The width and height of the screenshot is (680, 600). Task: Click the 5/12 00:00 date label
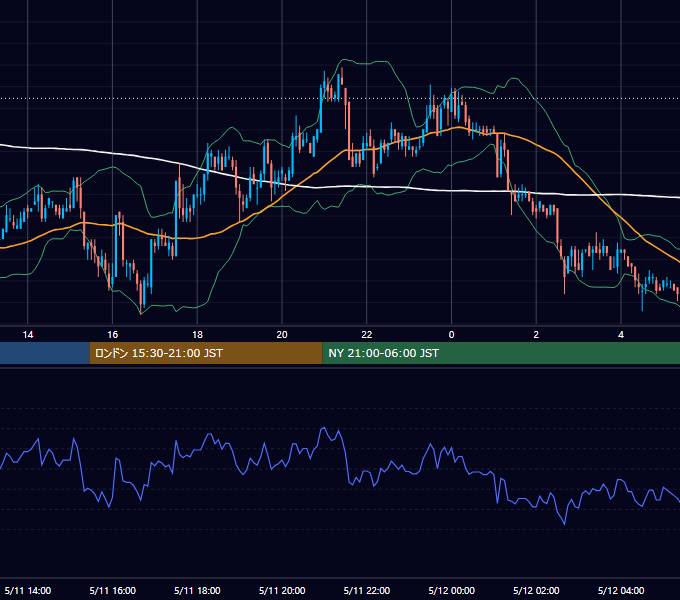coord(451,590)
